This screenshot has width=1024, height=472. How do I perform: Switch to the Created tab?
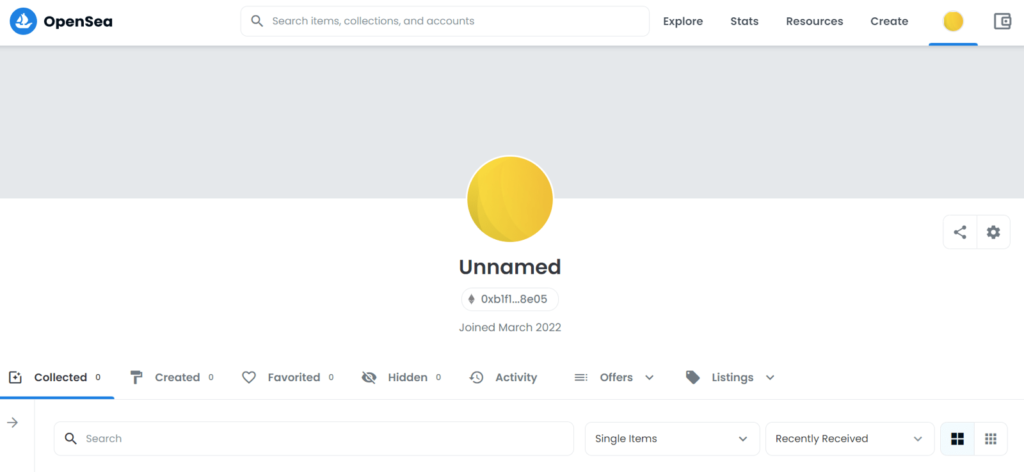[x=172, y=377]
